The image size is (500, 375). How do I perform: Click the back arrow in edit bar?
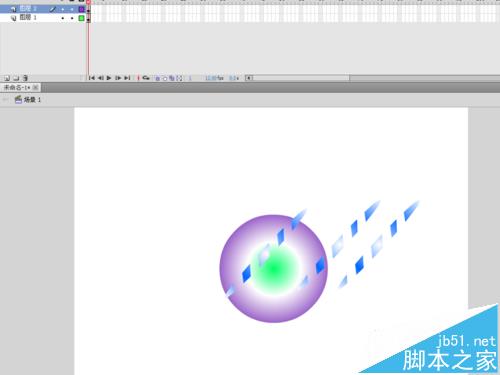[5, 100]
